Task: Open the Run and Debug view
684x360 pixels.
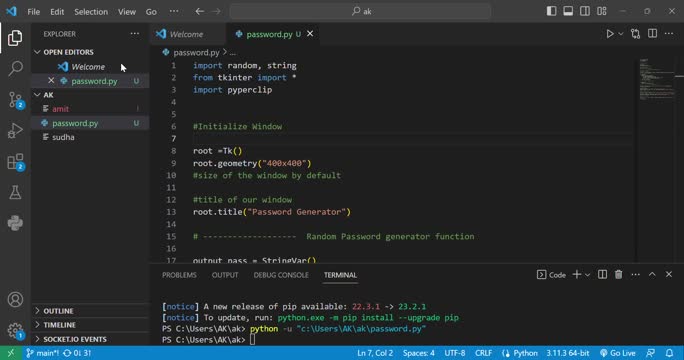Action: tap(15, 130)
